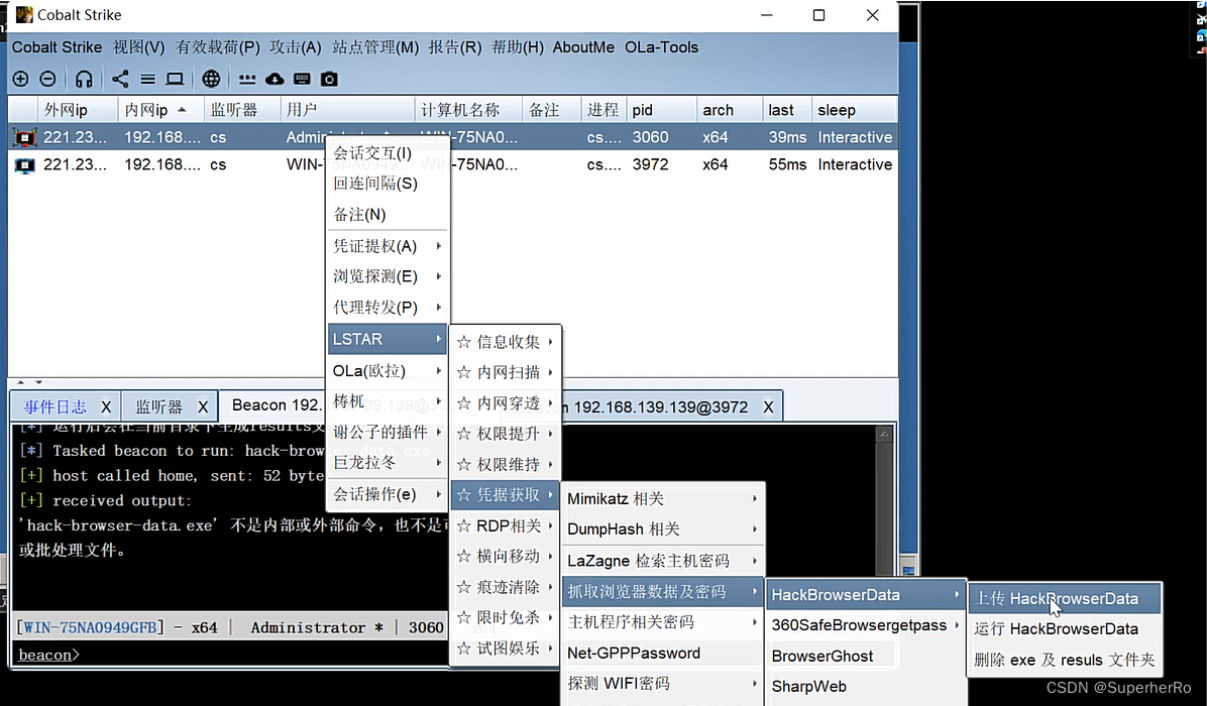Expand the OLa(欧拉) submenu
This screenshot has height=706, width=1207.
(387, 371)
